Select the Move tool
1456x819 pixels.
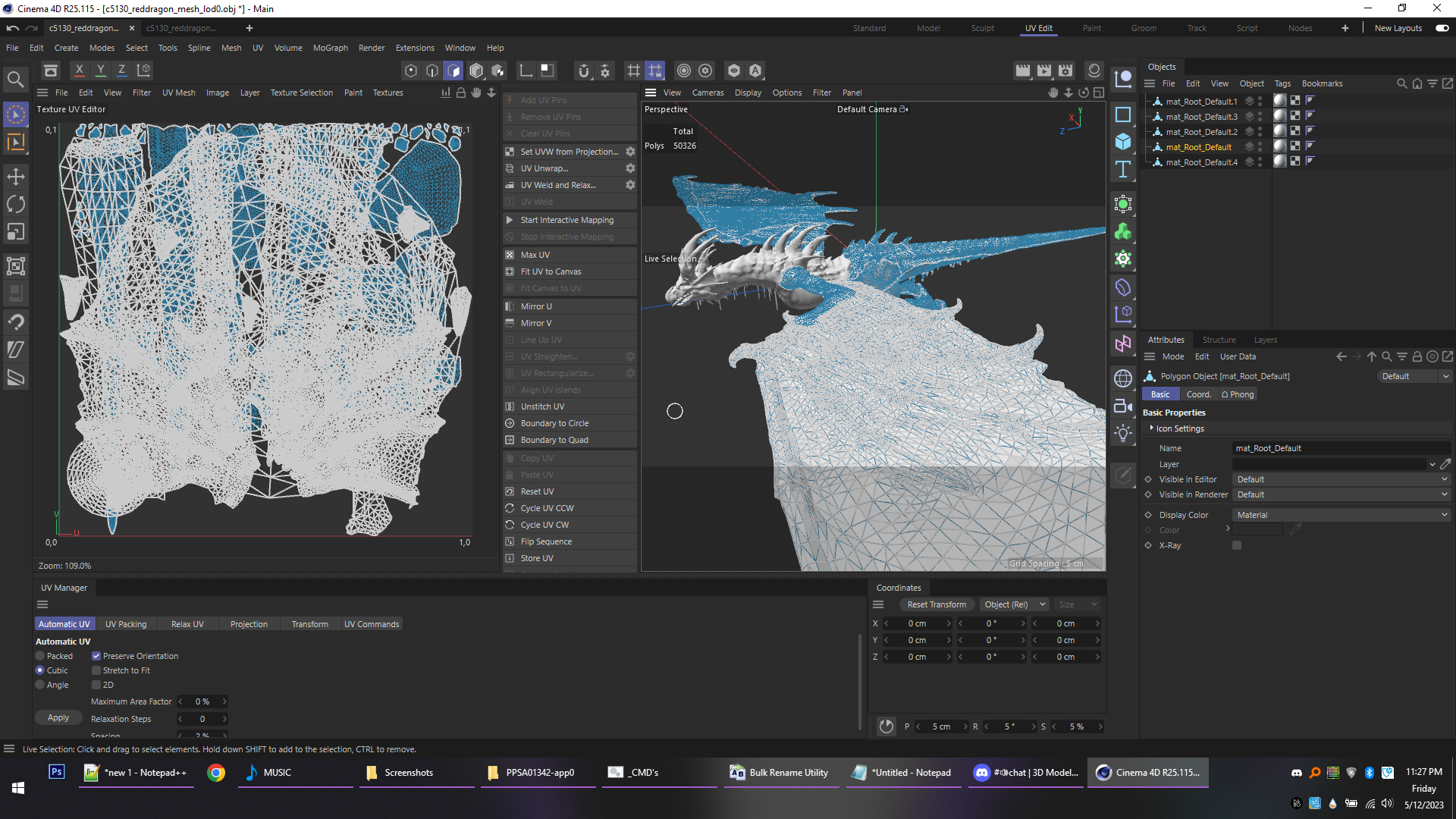point(15,177)
